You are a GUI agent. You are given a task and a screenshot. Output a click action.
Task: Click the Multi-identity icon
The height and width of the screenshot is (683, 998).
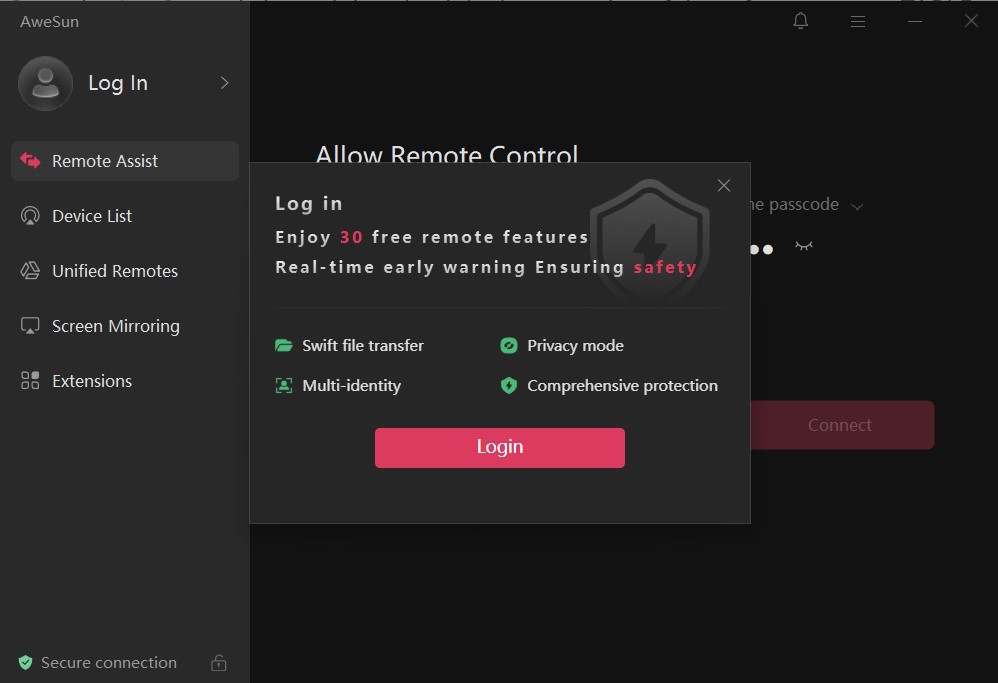(x=284, y=386)
